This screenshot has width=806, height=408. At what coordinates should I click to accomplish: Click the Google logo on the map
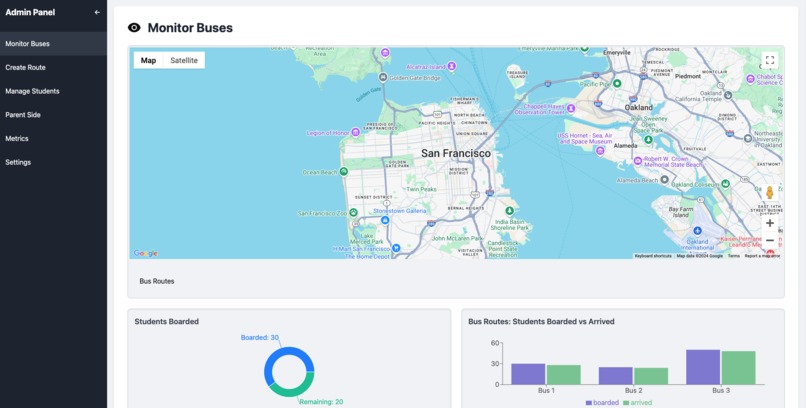145,253
